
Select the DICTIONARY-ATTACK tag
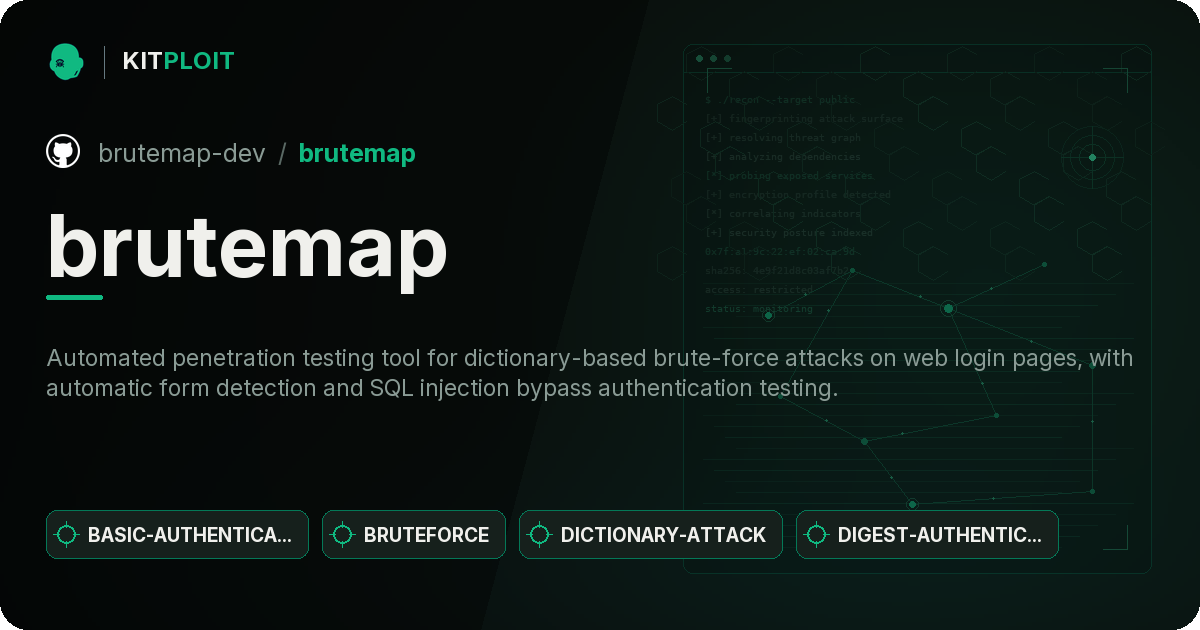(x=651, y=535)
